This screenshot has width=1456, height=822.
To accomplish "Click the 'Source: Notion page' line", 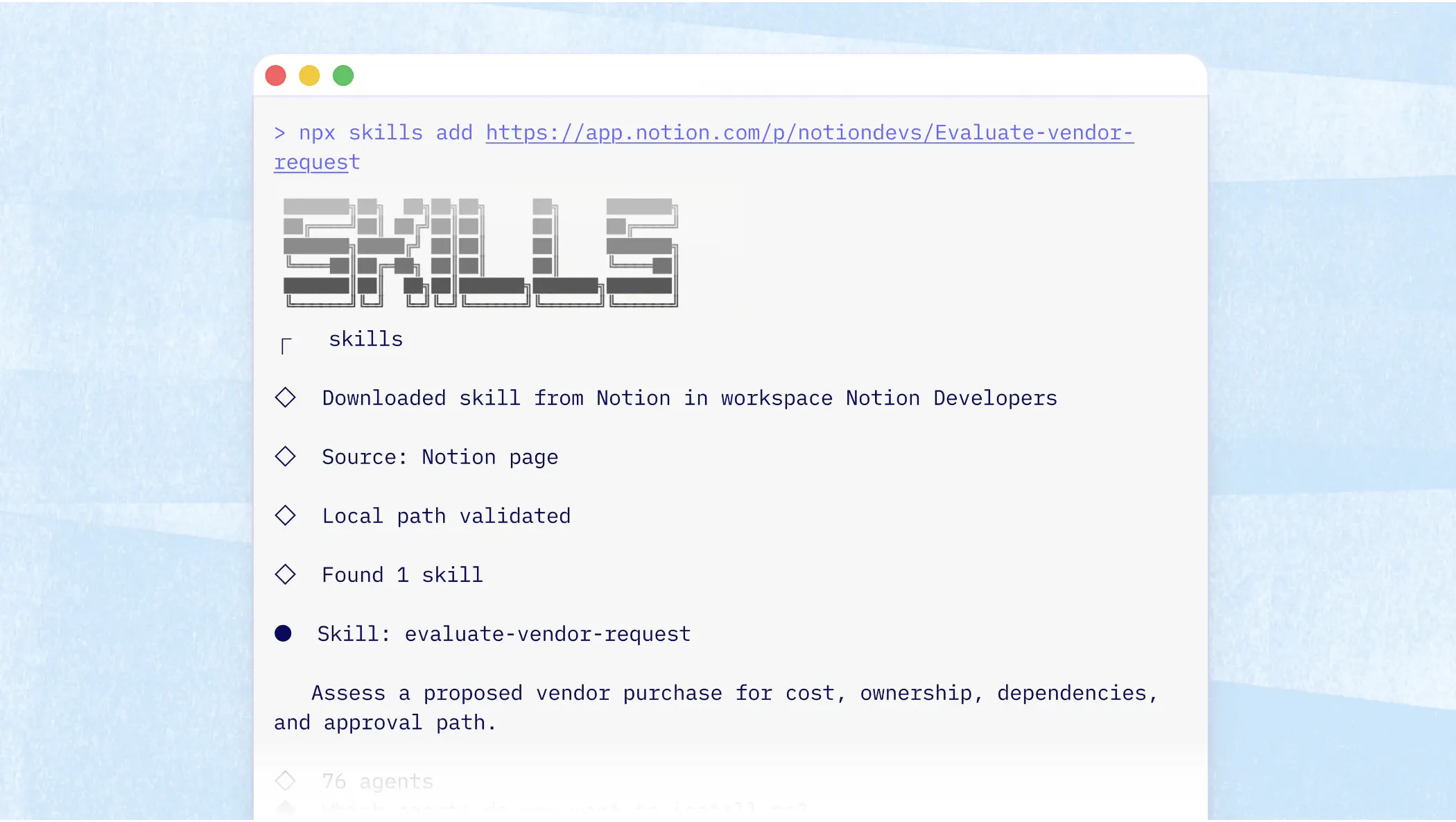I will pos(440,457).
